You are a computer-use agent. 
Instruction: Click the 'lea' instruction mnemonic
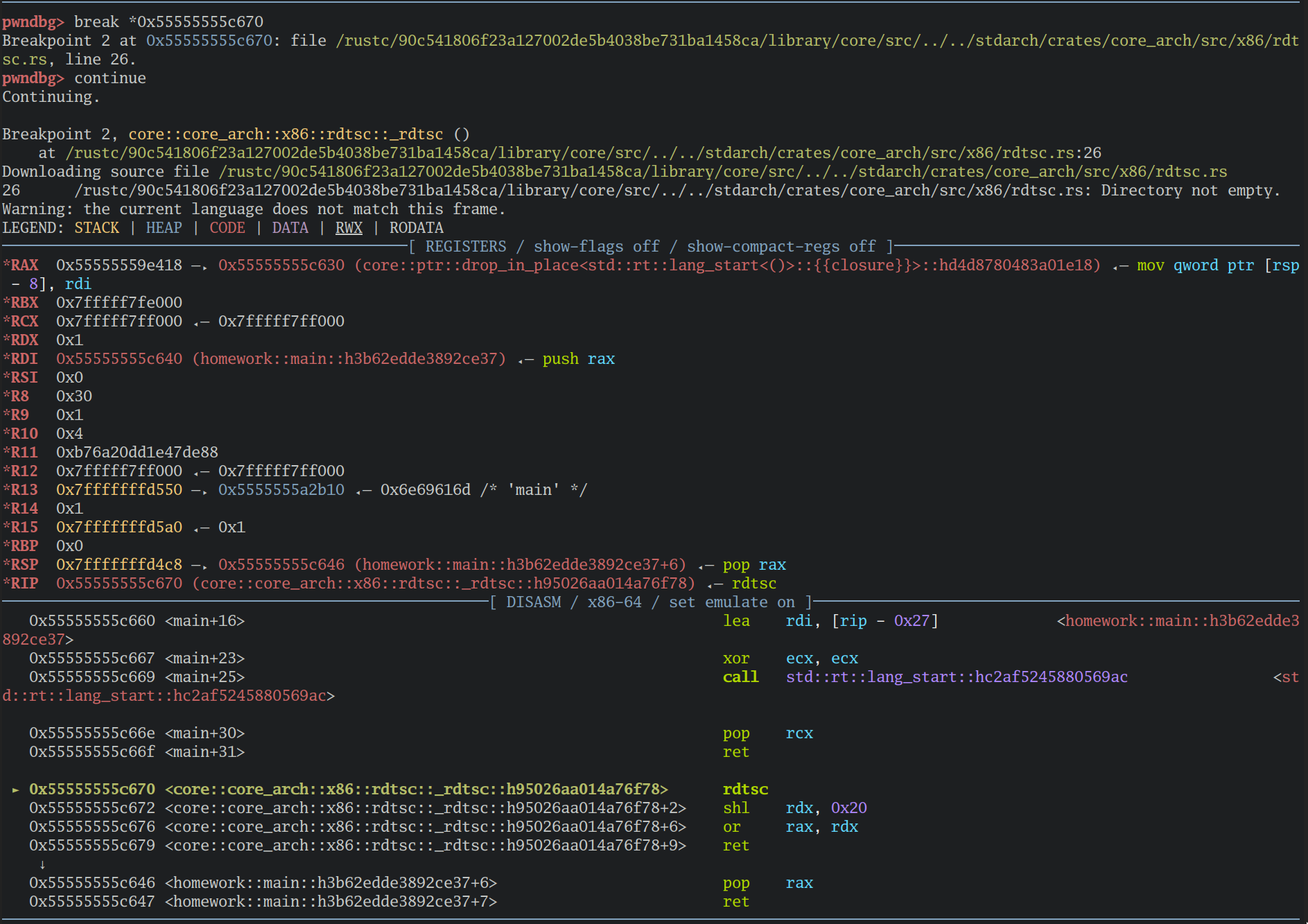pos(736,620)
